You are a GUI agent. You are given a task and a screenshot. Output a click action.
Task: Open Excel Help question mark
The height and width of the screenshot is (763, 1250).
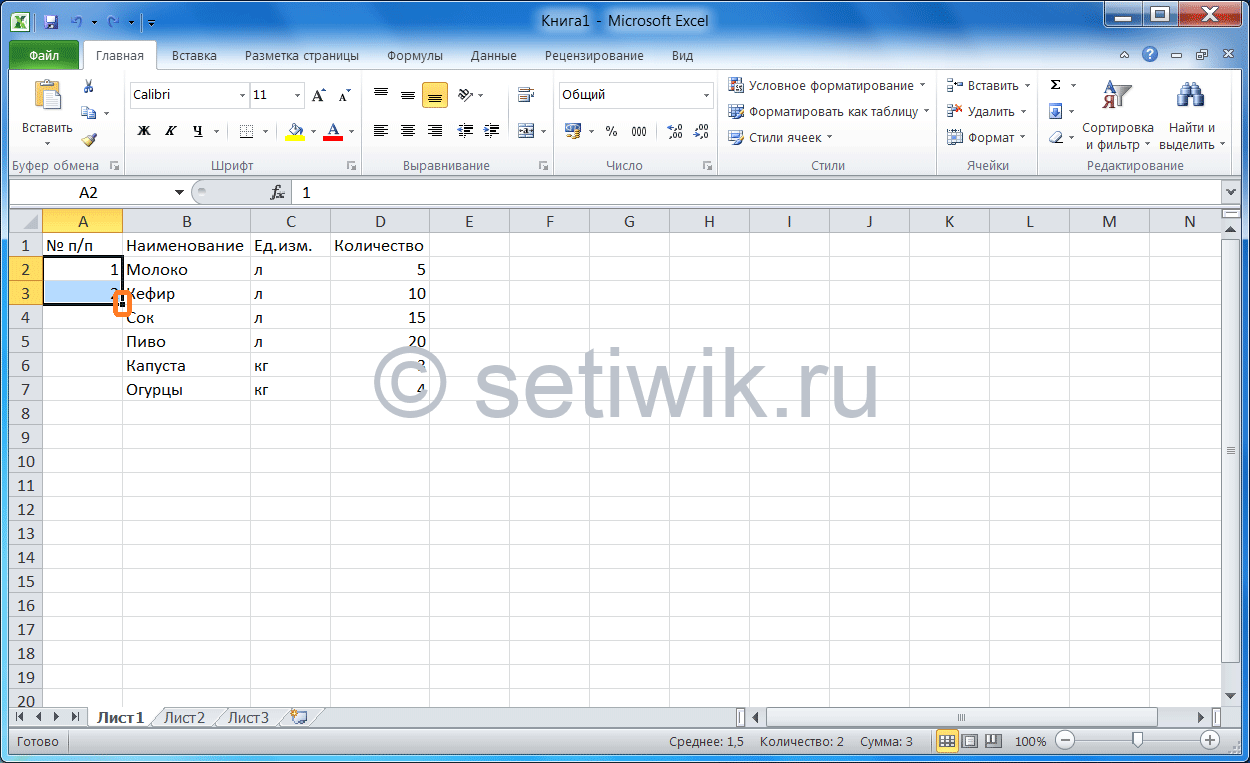click(1150, 55)
